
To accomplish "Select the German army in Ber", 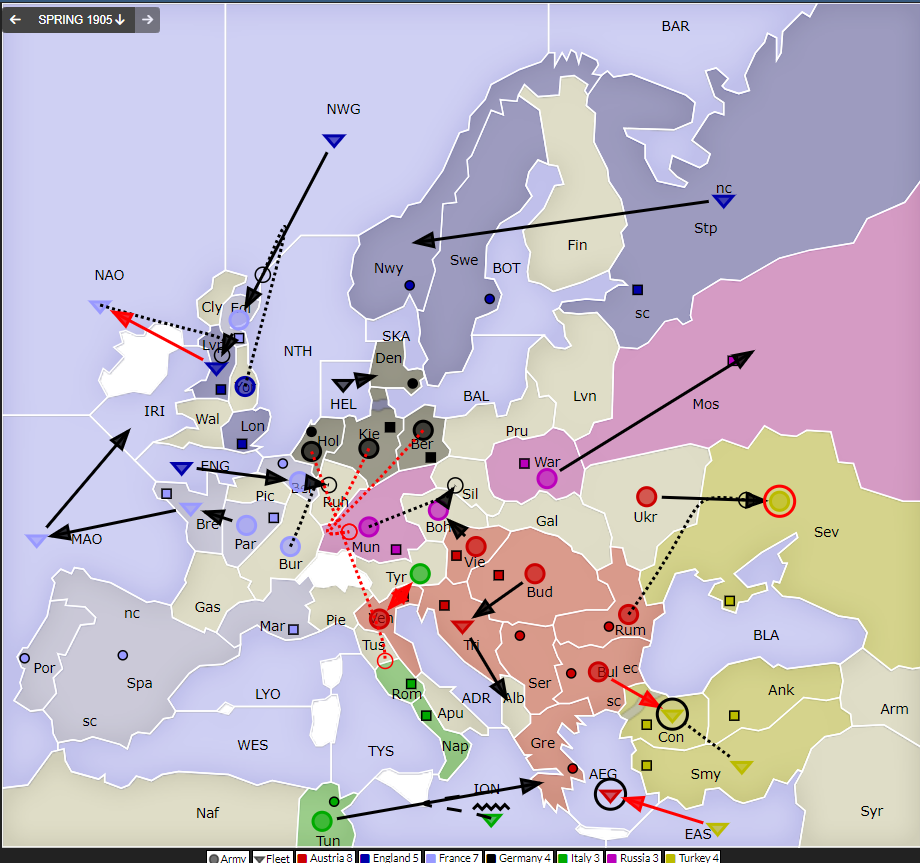I will [x=423, y=430].
